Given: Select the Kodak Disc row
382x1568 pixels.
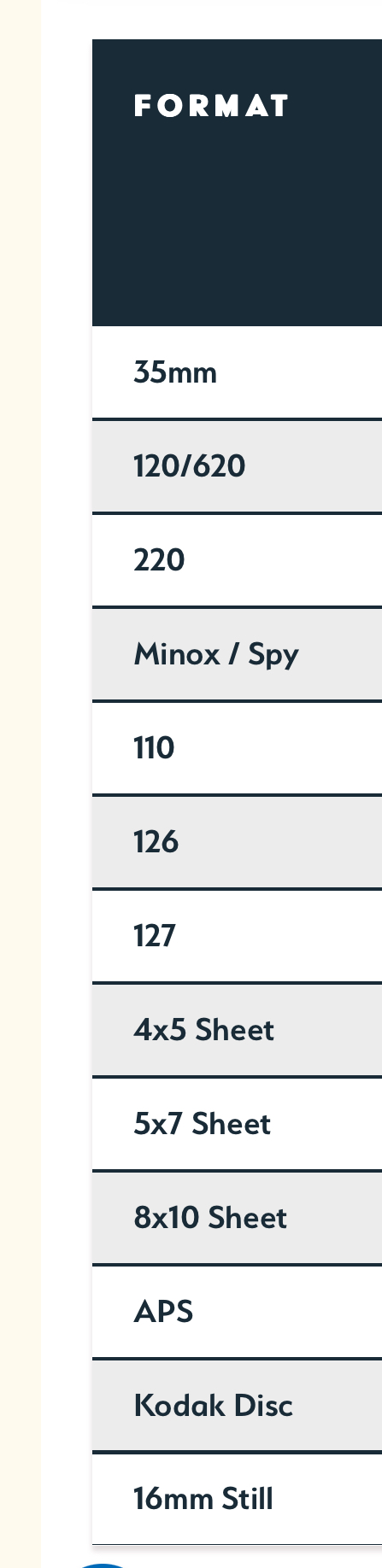Looking at the screenshot, I should click(x=237, y=1406).
